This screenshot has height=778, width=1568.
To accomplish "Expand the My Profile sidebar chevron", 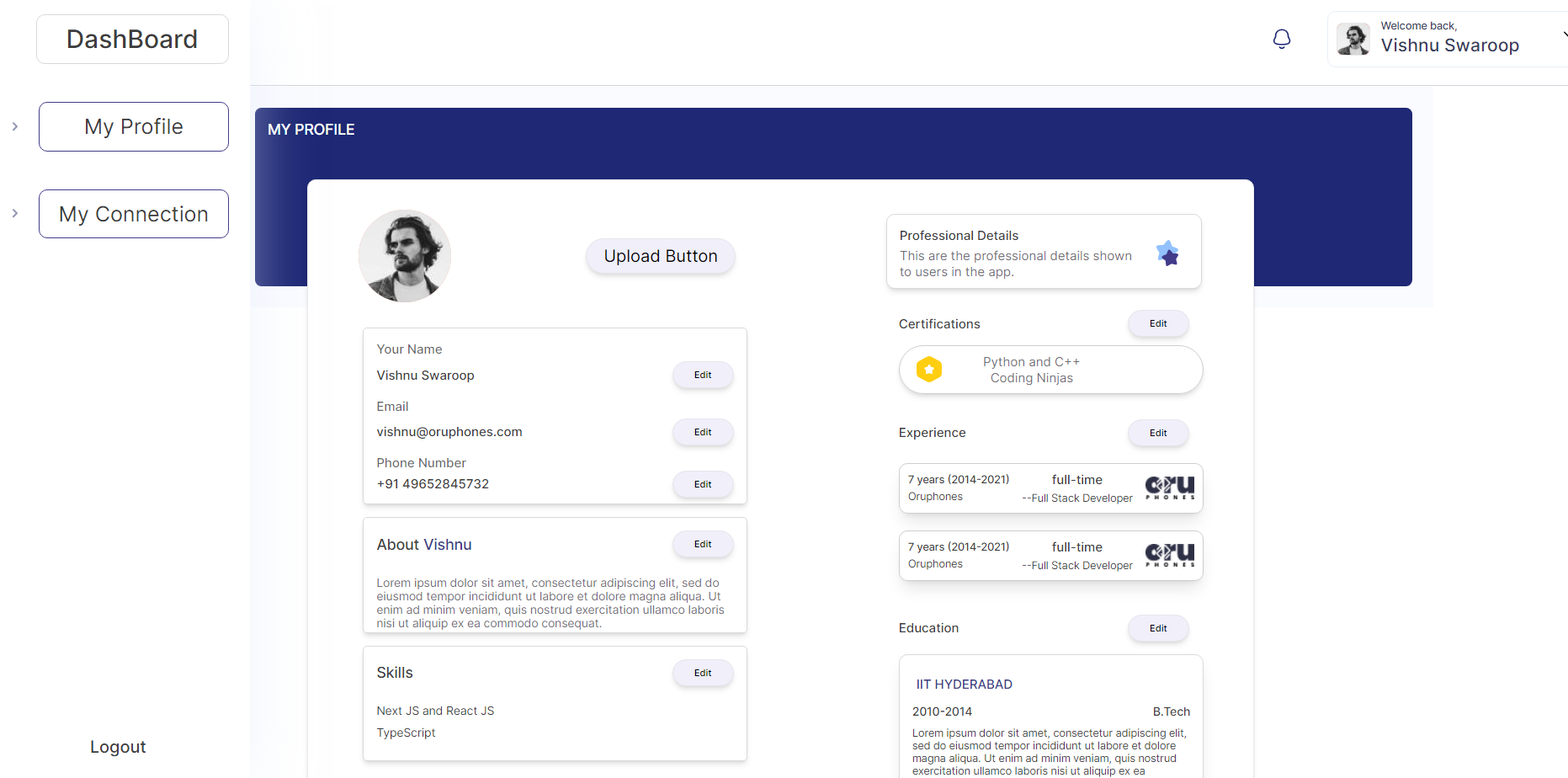I will tap(14, 126).
